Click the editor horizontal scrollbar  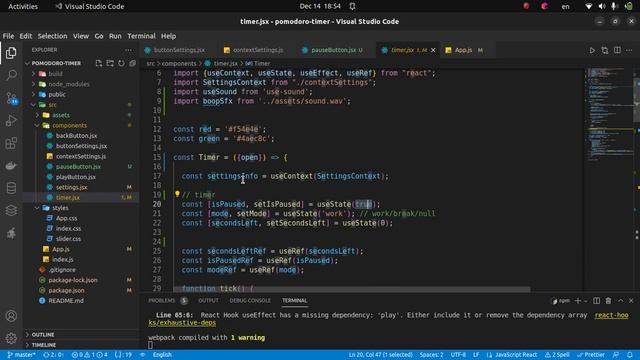coord(352,289)
